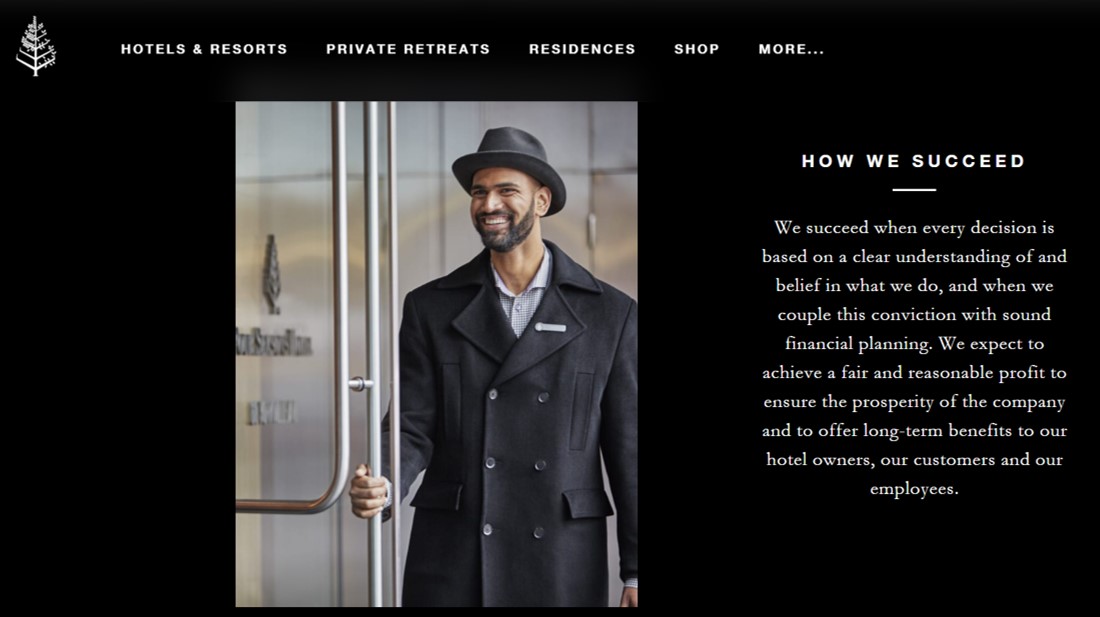The height and width of the screenshot is (617, 1100).
Task: Click the line "We succeed when every decision is"
Action: pos(914,228)
